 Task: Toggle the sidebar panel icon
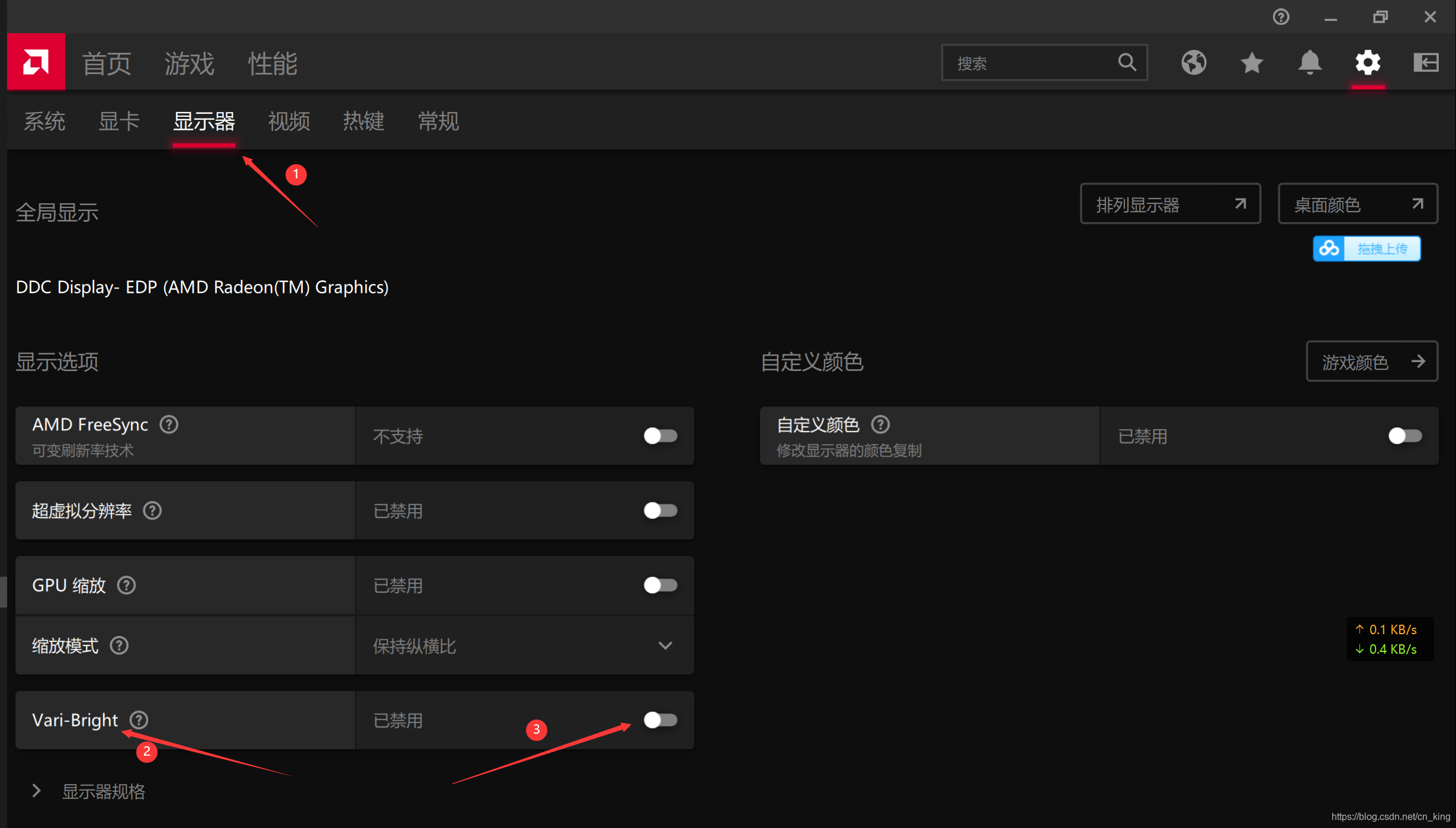(x=1425, y=62)
